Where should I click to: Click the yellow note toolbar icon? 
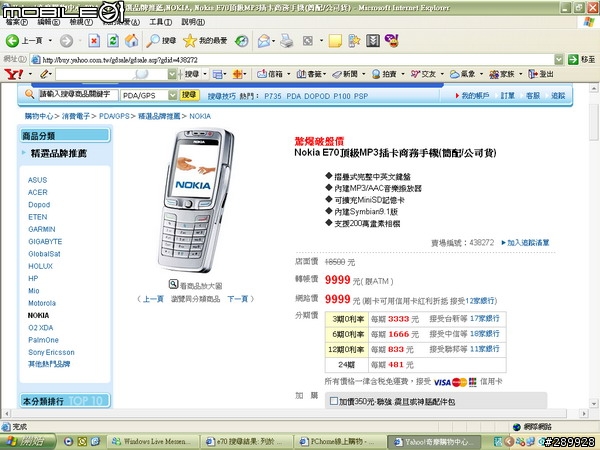point(335,41)
